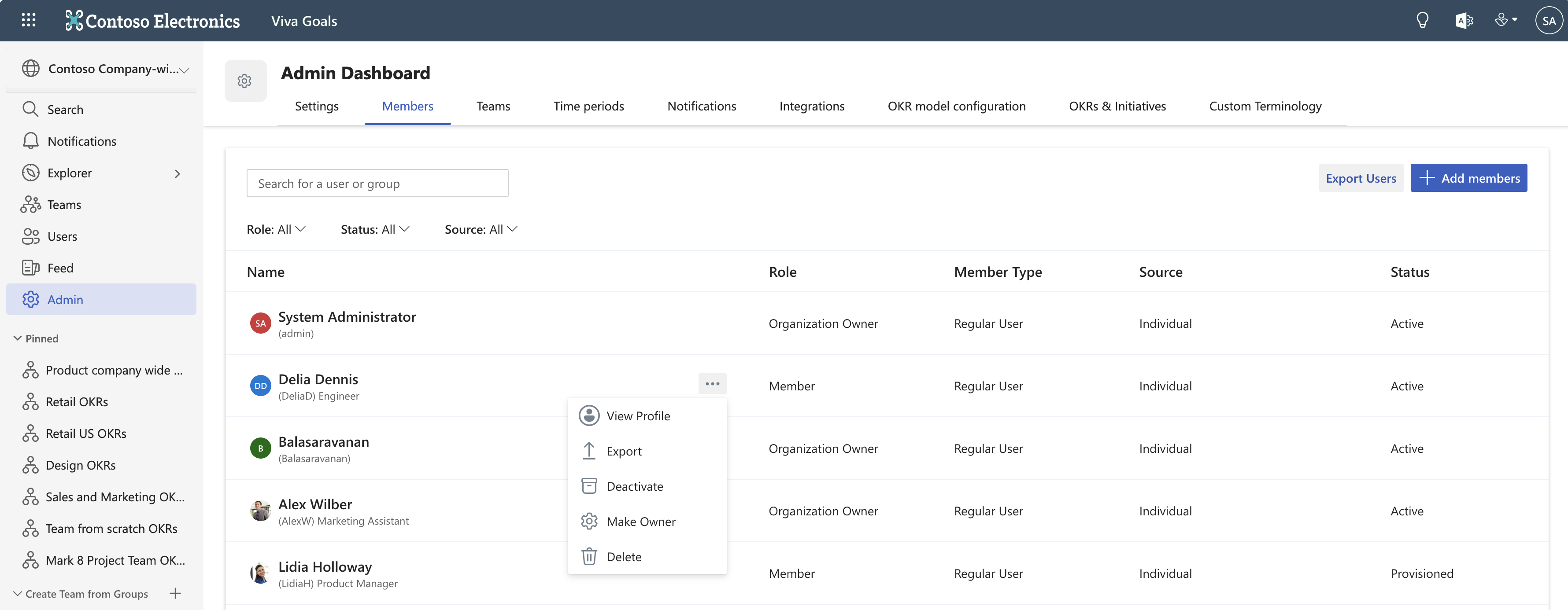Open Explorer from the sidebar

(70, 173)
